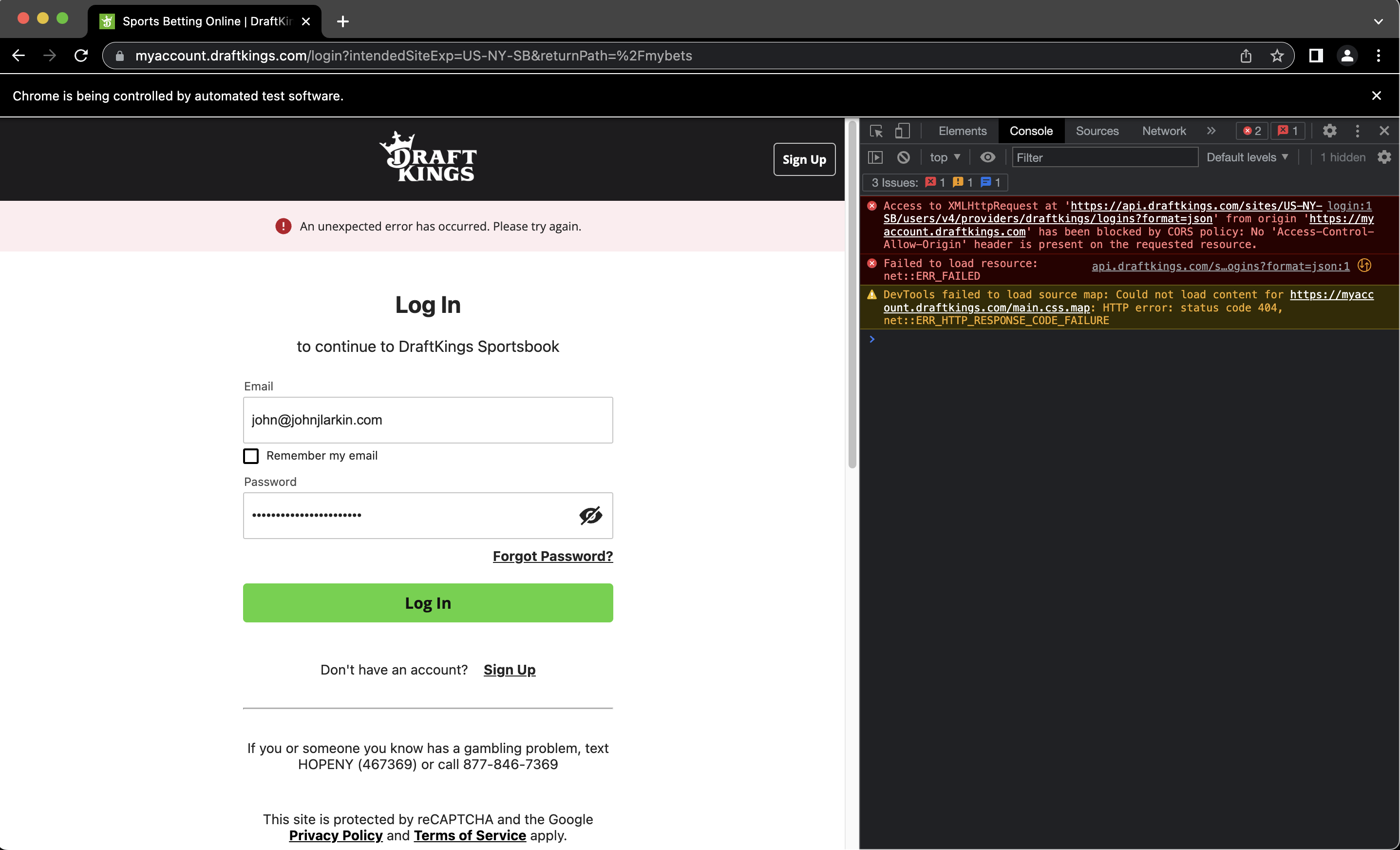Create a live expression with the eye icon
The height and width of the screenshot is (850, 1400).
point(987,157)
